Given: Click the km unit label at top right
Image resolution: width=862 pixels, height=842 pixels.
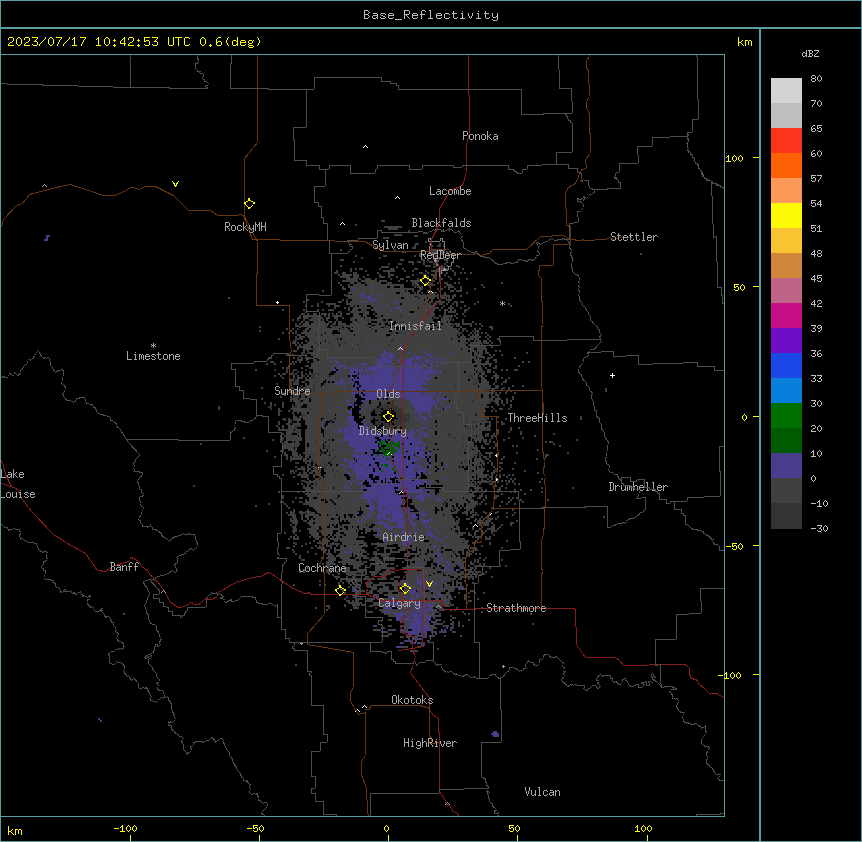Looking at the screenshot, I should (745, 42).
